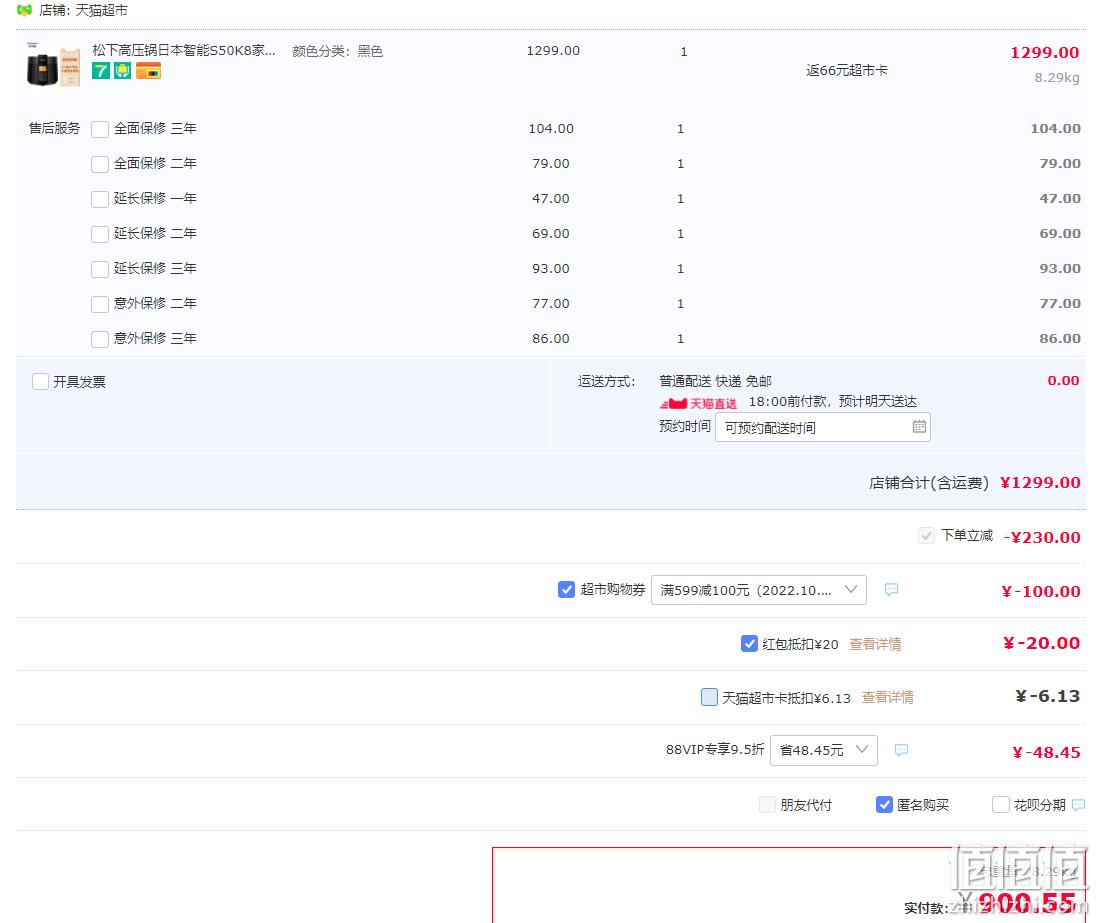Viewport: 1098px width, 923px height.
Task: Check the 意外保修 二年 warranty option
Action: coord(100,304)
